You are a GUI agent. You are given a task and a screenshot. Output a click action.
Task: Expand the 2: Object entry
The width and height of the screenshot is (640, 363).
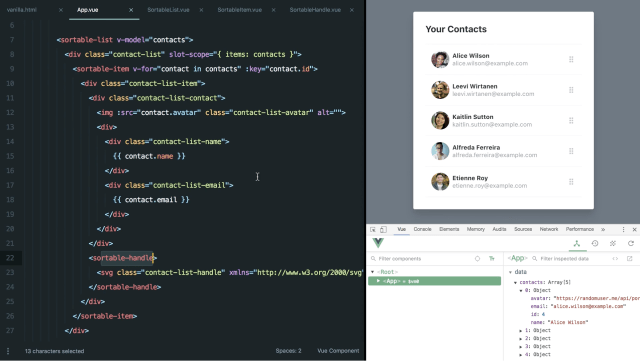(520, 339)
